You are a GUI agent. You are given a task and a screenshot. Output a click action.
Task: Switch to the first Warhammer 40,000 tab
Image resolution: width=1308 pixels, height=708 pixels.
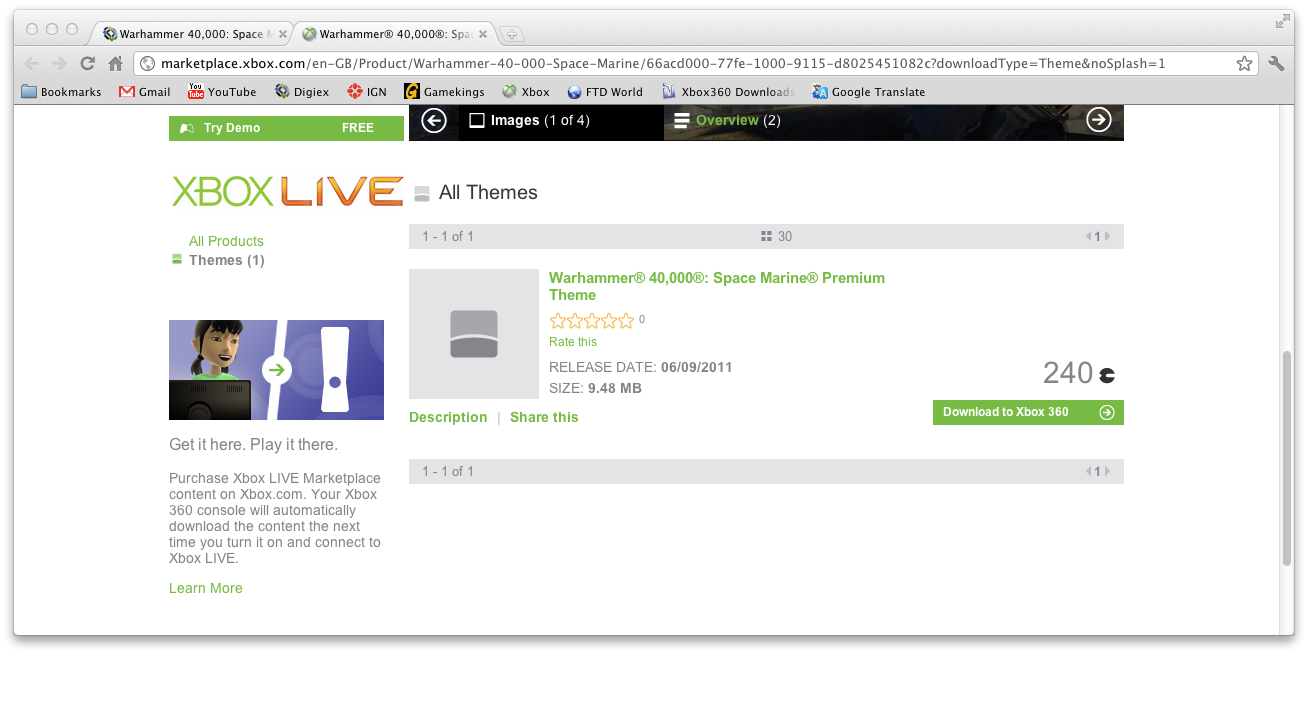188,34
